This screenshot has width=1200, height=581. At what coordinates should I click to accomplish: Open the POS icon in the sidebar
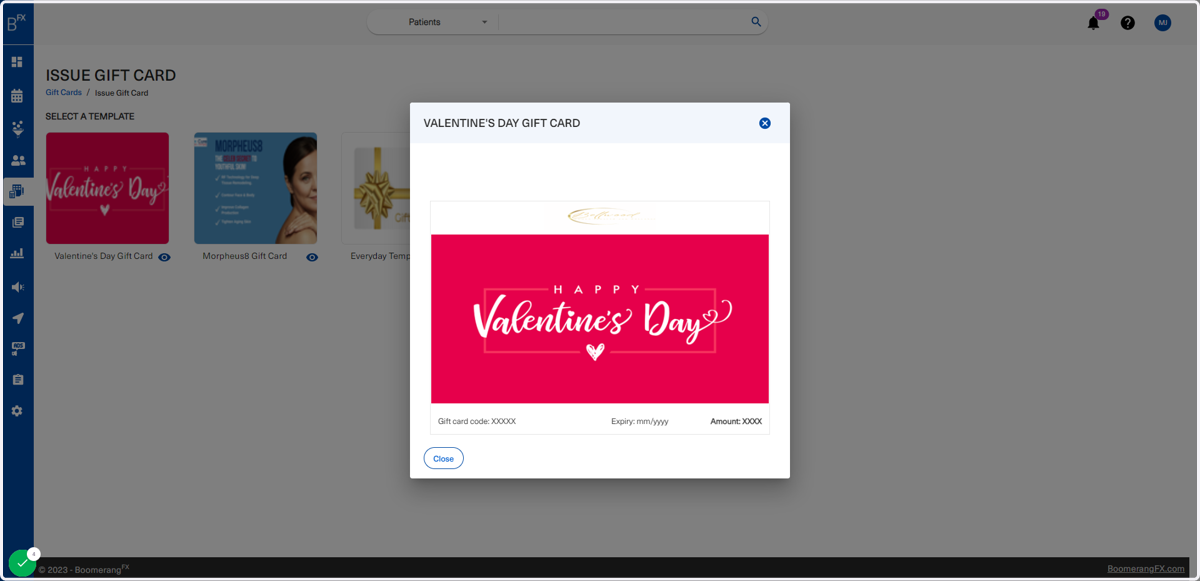pos(17,349)
